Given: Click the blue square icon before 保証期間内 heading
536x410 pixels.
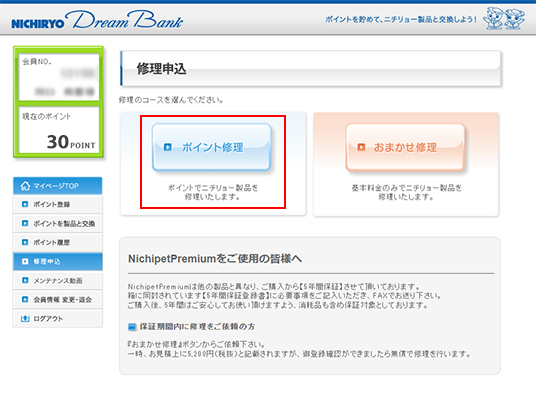Looking at the screenshot, I should (x=132, y=327).
